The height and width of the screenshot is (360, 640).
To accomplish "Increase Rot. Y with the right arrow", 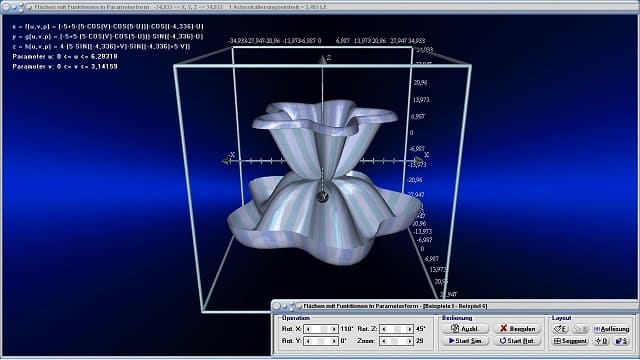I will click(x=334, y=341).
